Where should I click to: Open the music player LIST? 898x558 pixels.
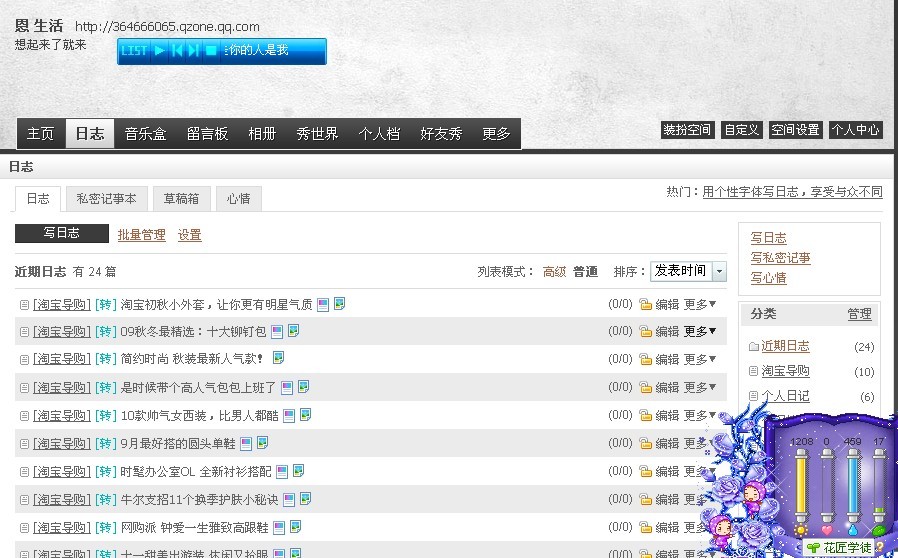click(x=135, y=51)
